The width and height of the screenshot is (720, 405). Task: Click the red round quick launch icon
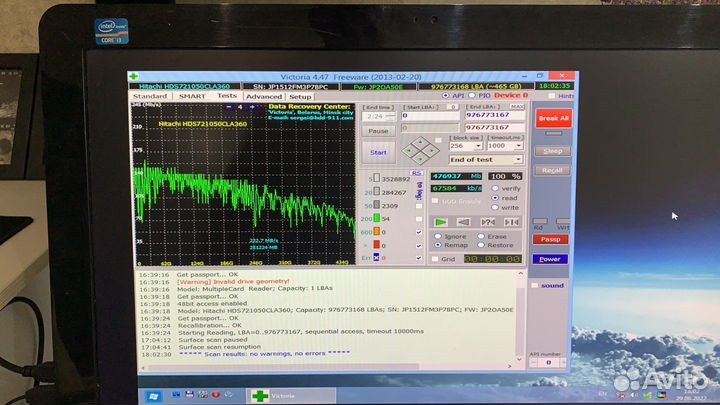click(215, 394)
